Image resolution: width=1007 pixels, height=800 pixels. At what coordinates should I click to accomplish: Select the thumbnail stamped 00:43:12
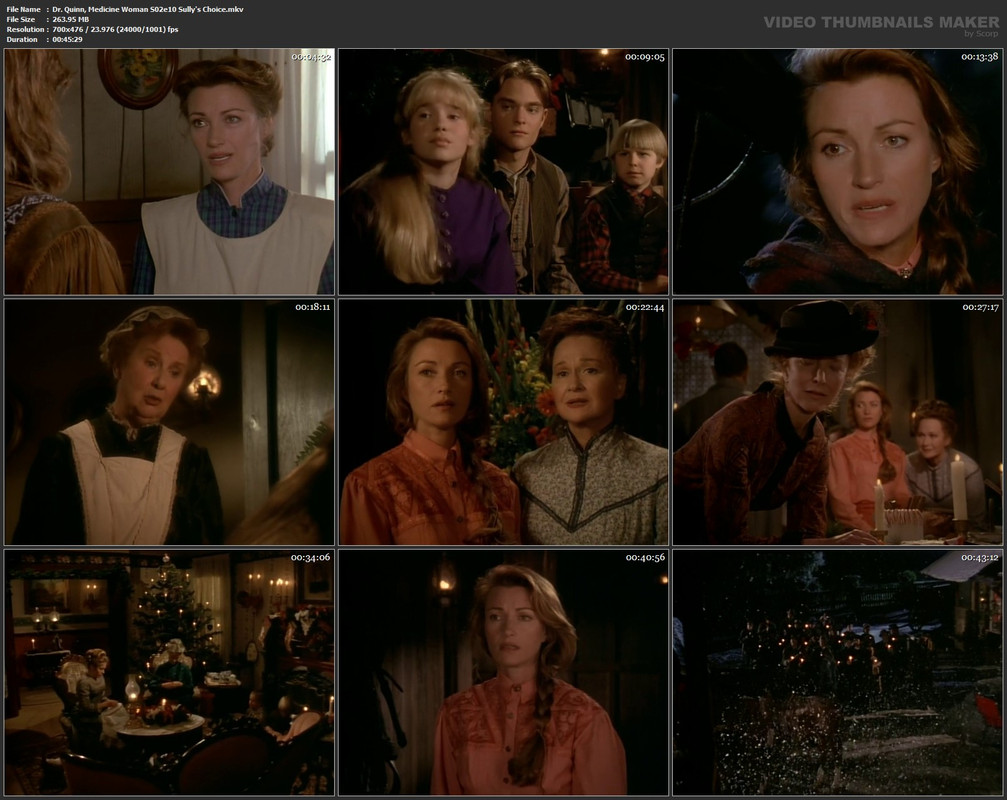837,672
